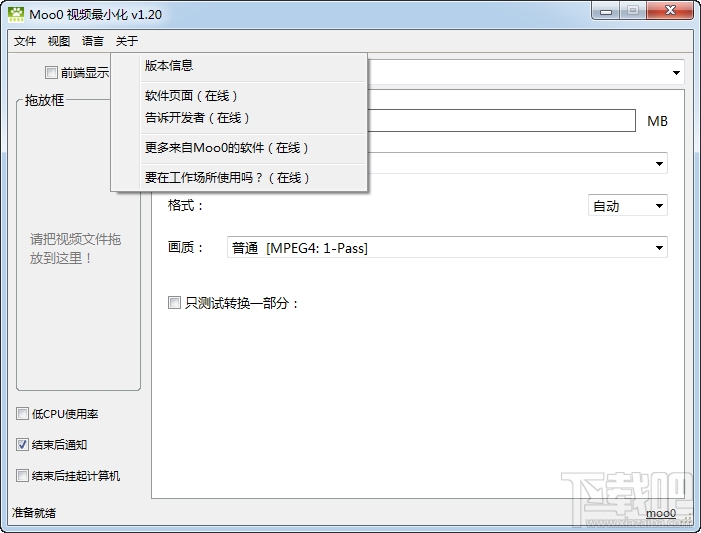The height and width of the screenshot is (533, 701).
Task: Open the moo0 link at bottom right
Action: (x=661, y=513)
